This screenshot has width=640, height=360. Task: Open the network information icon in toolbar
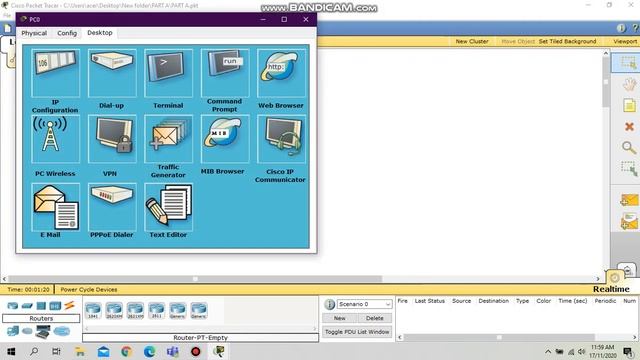pyautogui.click(x=621, y=28)
